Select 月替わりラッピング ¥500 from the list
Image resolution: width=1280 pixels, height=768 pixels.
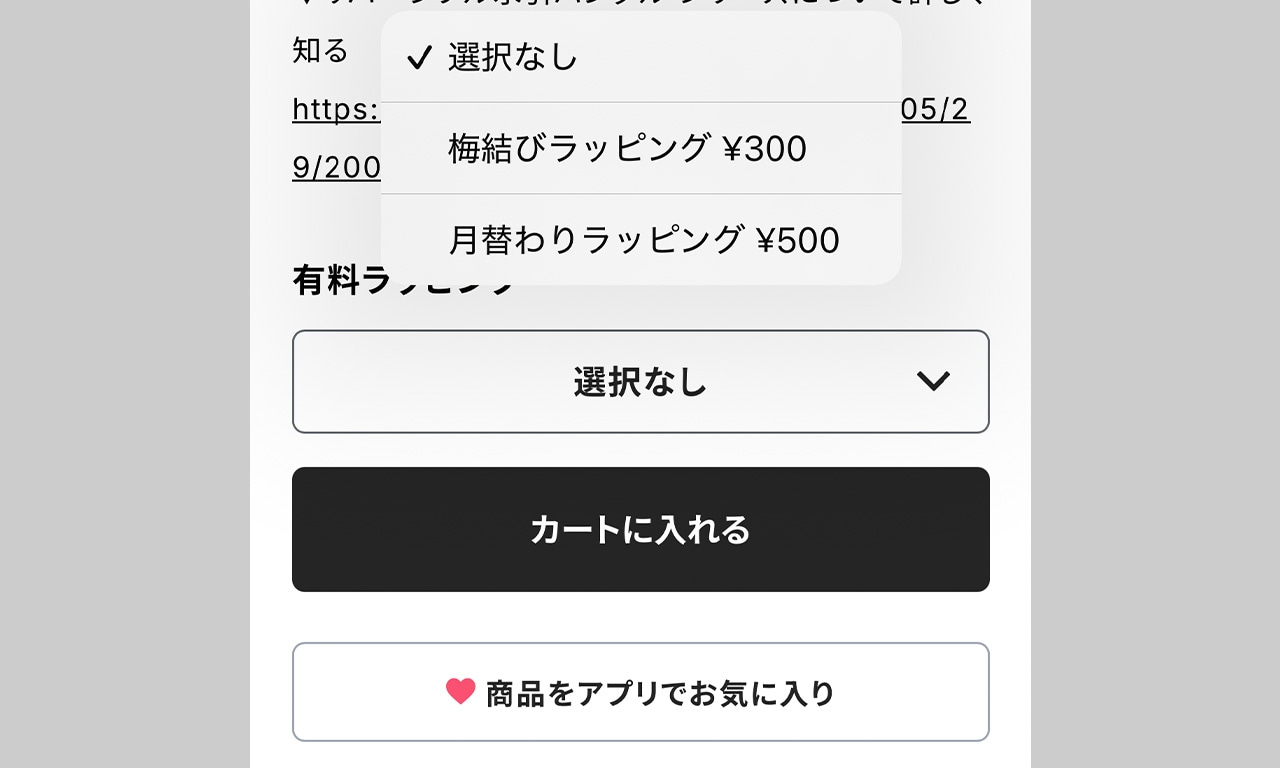(x=641, y=239)
